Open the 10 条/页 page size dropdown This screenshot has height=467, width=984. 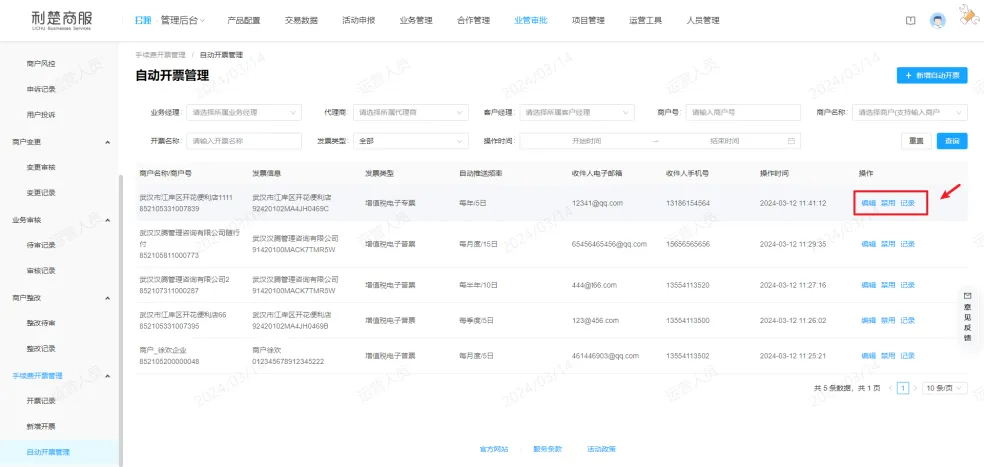click(944, 389)
